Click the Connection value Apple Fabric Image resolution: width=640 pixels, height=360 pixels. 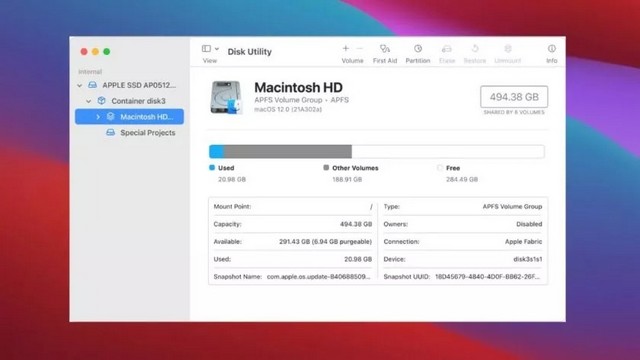point(523,242)
